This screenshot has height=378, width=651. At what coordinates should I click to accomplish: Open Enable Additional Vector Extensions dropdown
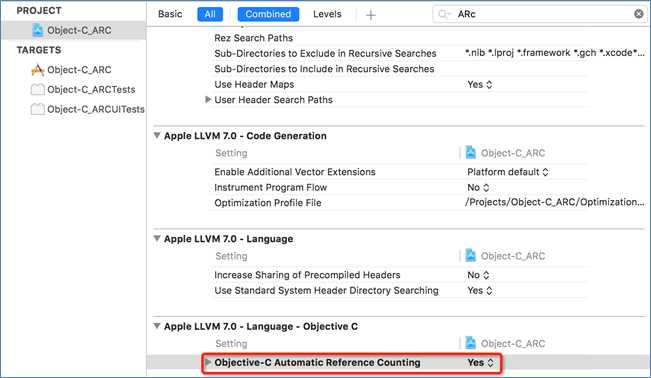point(507,172)
